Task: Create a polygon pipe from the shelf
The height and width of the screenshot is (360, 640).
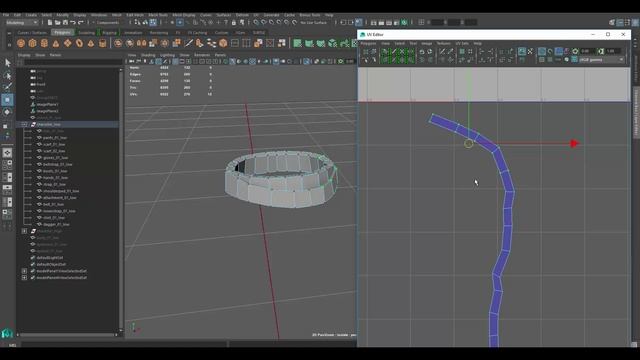Action: click(102, 43)
